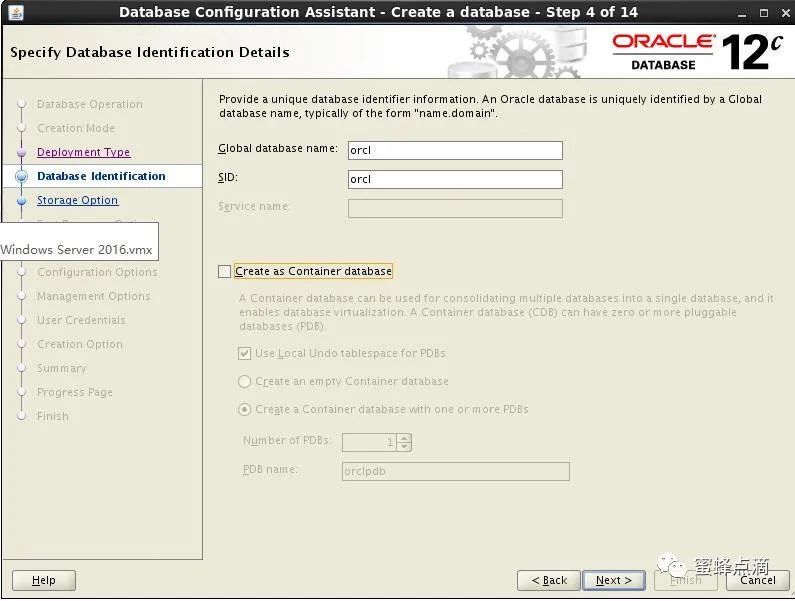The height and width of the screenshot is (601, 795).
Task: Decrease the Number of PDBs value
Action: 404,446
